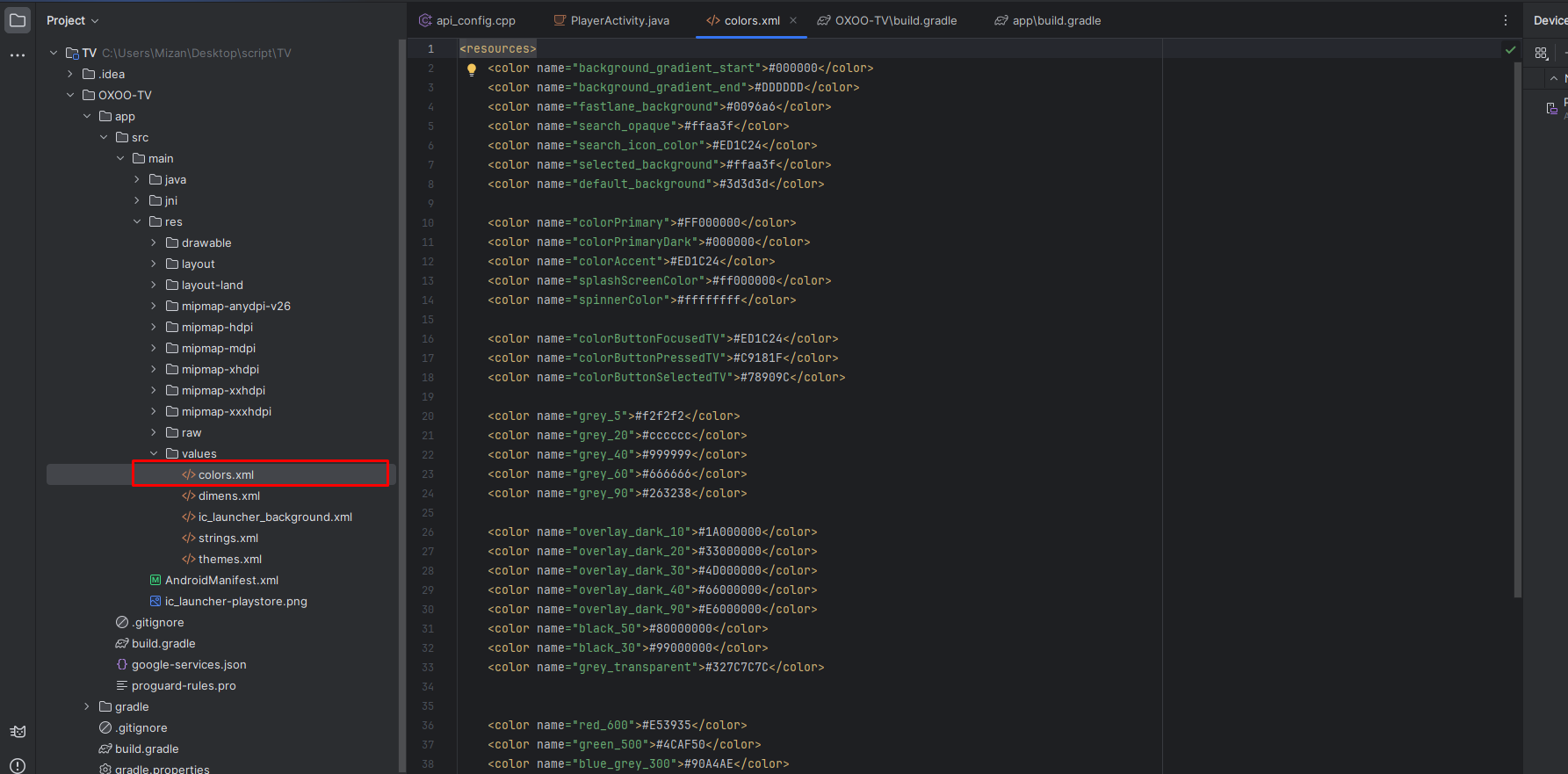
Task: Expand the drawable folder
Action: (154, 242)
